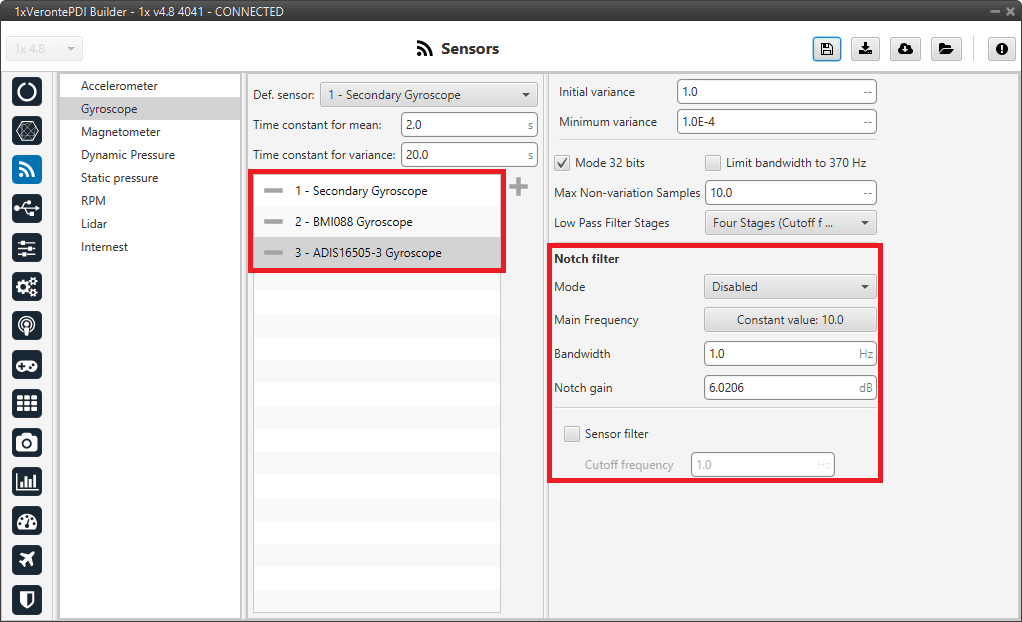
Task: Open Low Pass Filter Stages dropdown
Action: click(x=789, y=223)
